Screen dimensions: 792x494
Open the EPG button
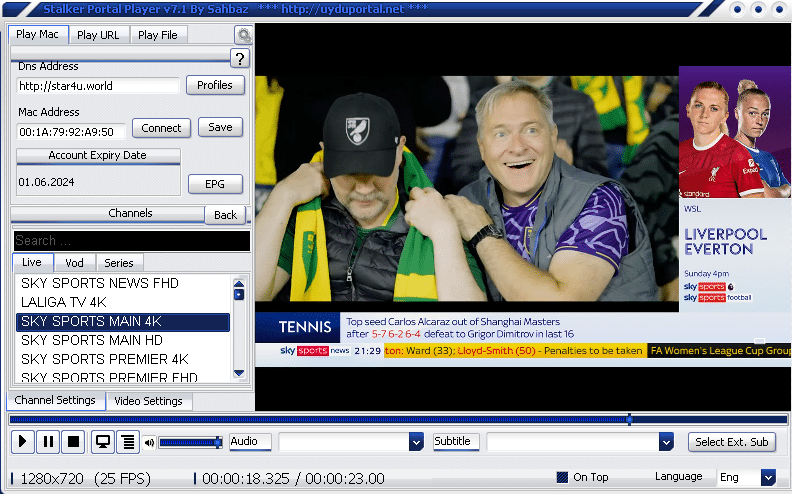[215, 184]
